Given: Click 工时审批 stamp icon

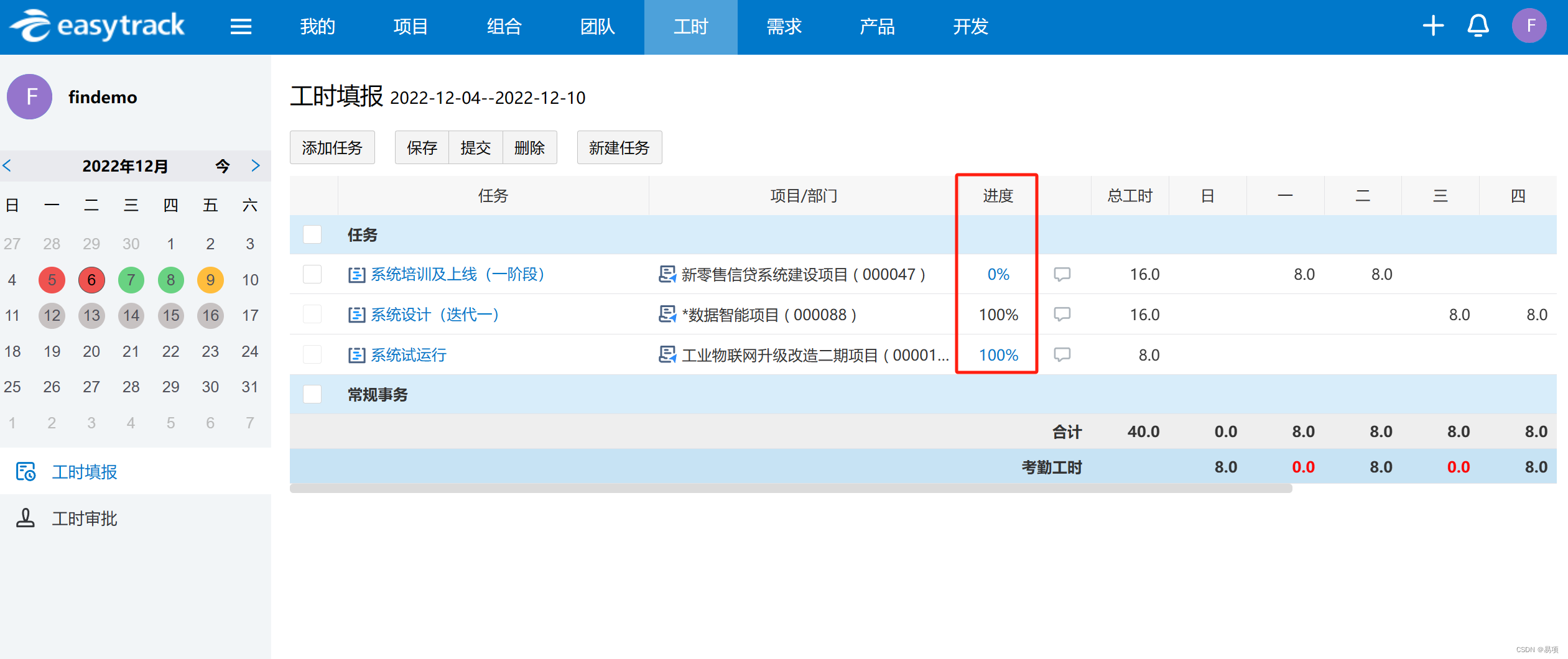Looking at the screenshot, I should [x=26, y=518].
